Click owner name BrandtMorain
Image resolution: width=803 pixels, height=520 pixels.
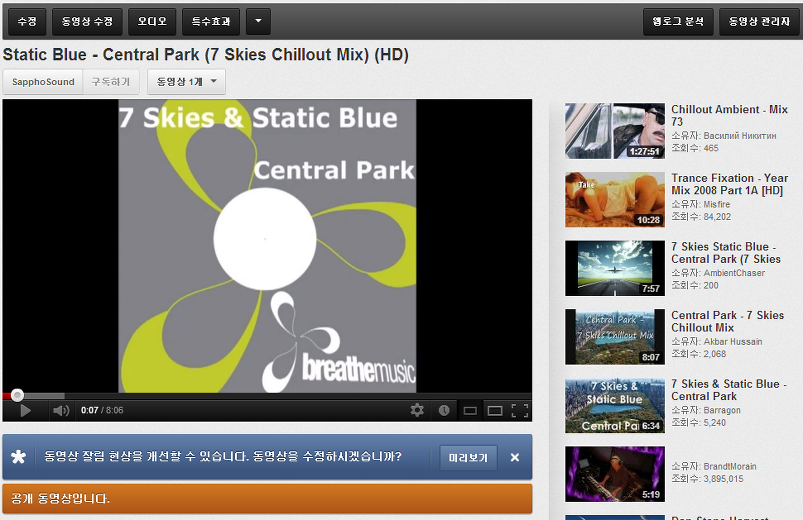coord(730,467)
